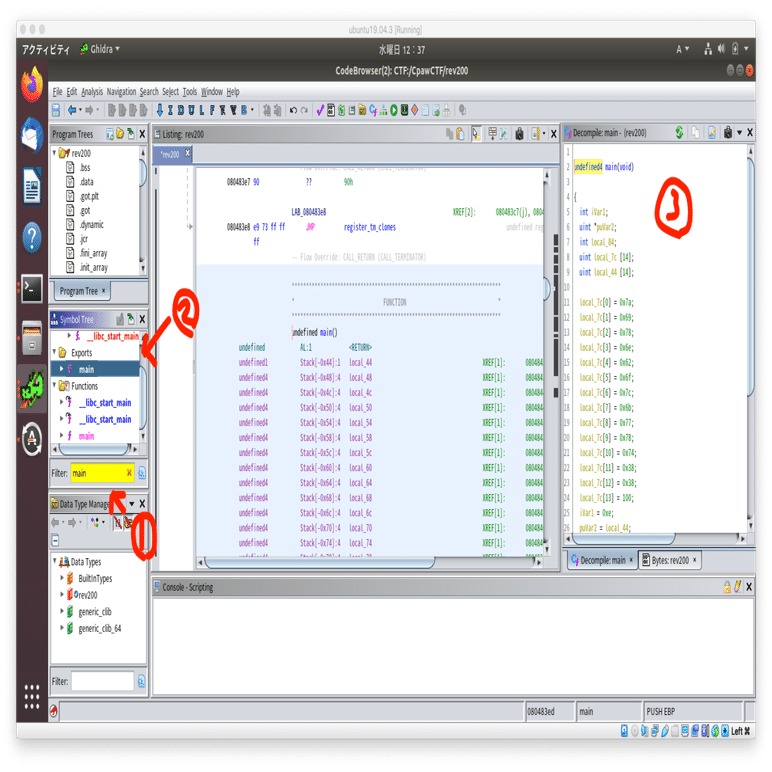The height and width of the screenshot is (772, 772).
Task: Open the back-navigation history dropdown arrow
Action: (80, 110)
